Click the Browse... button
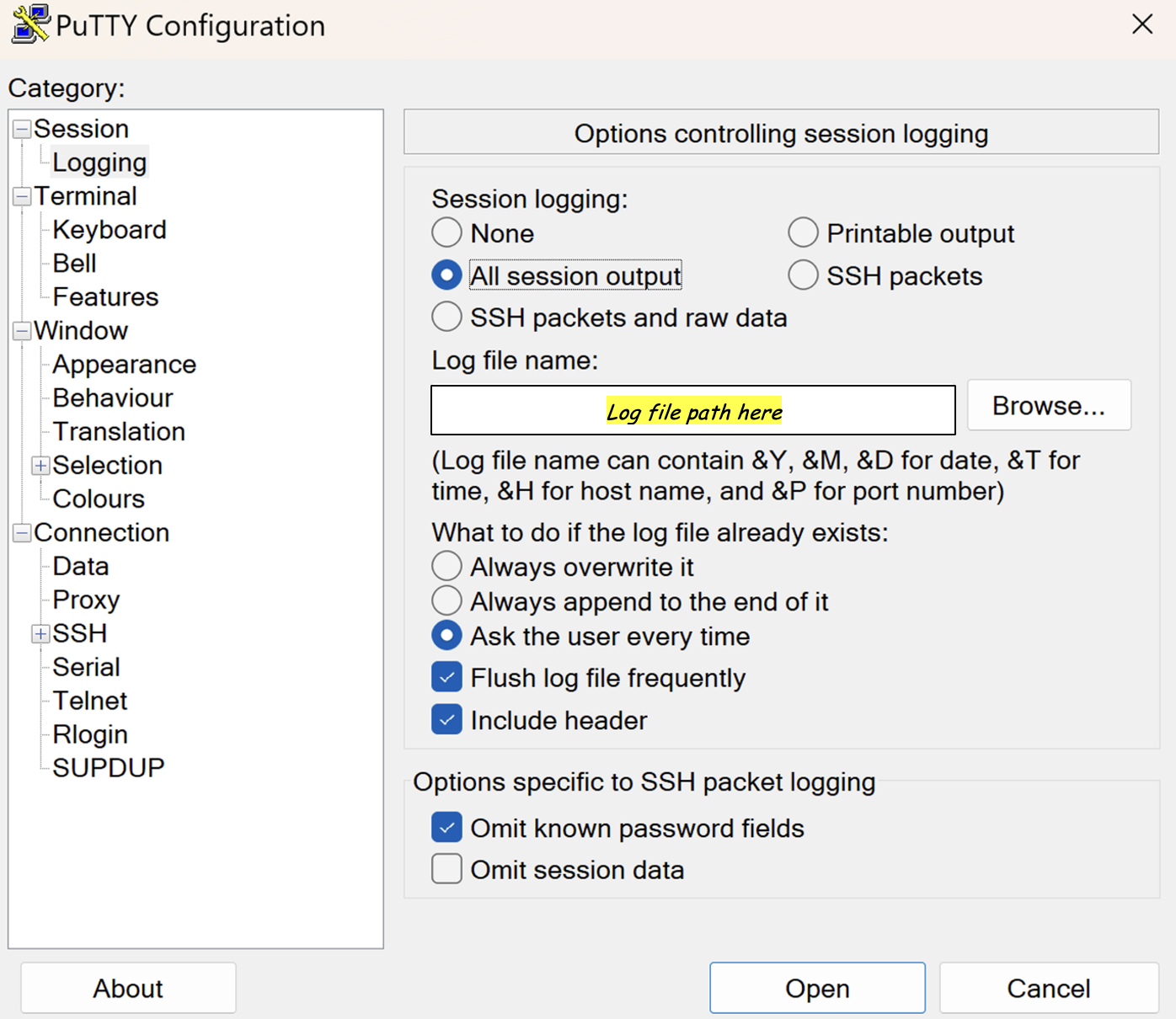This screenshot has width=1176, height=1019. (1049, 406)
